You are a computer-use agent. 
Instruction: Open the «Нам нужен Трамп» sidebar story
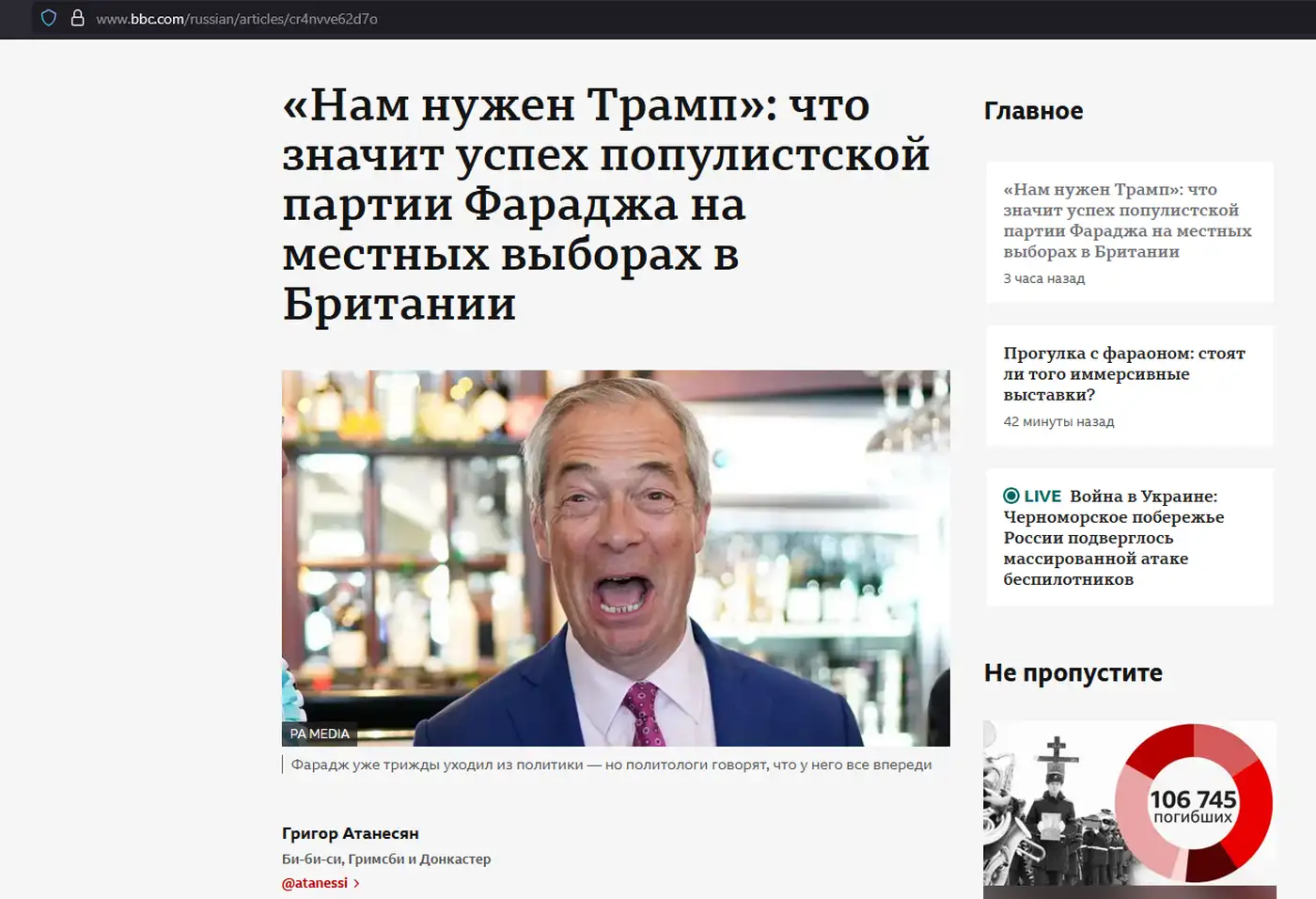(1127, 220)
